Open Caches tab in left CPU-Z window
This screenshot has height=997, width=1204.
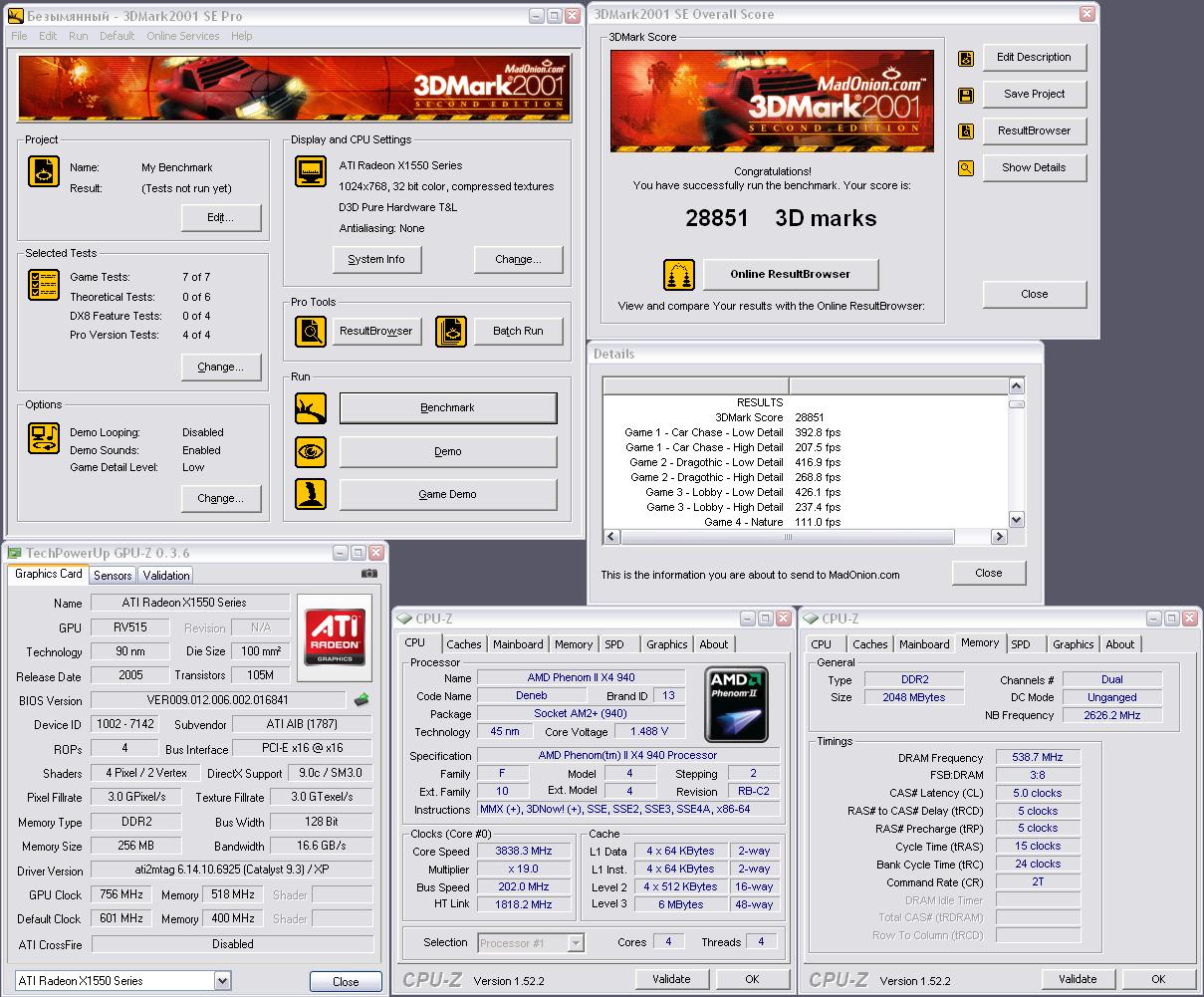(x=464, y=644)
